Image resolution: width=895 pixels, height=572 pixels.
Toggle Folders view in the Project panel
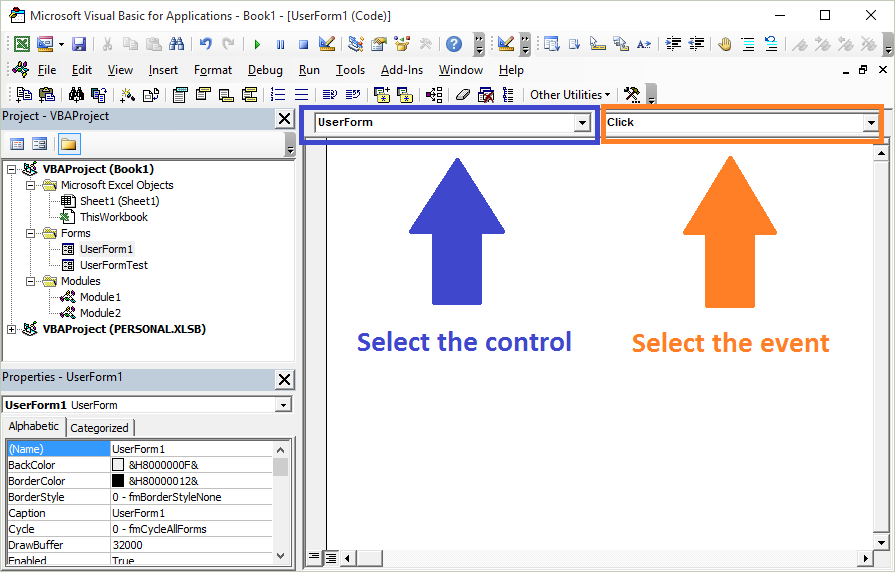pos(68,144)
